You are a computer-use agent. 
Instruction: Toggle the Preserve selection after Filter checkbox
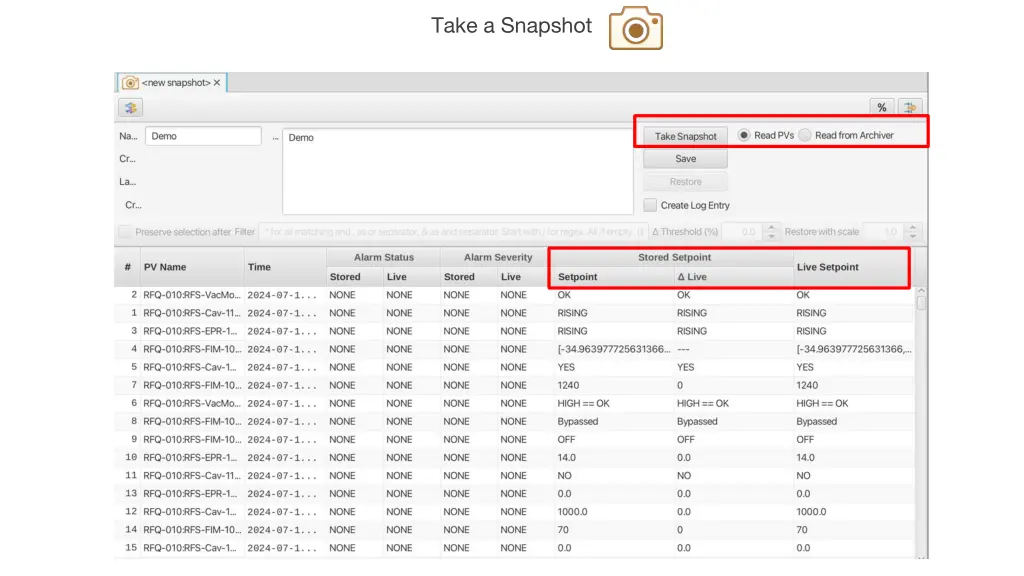125,232
